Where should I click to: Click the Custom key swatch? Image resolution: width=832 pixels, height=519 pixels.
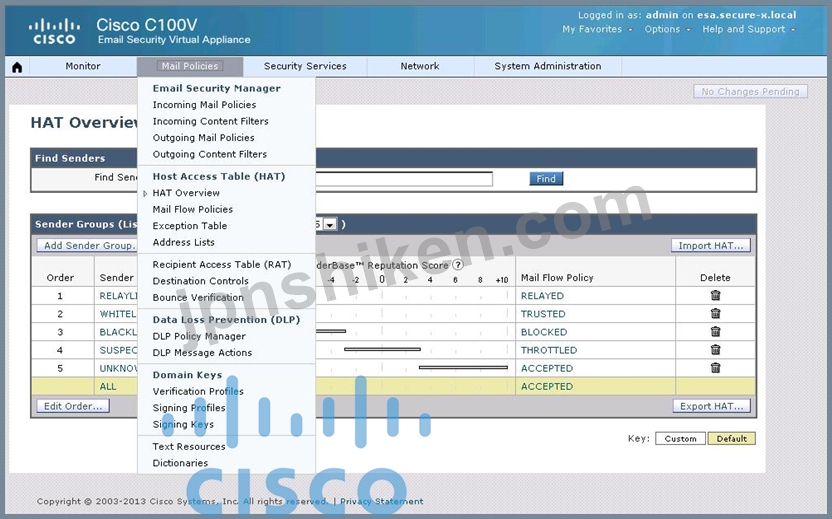pos(680,439)
